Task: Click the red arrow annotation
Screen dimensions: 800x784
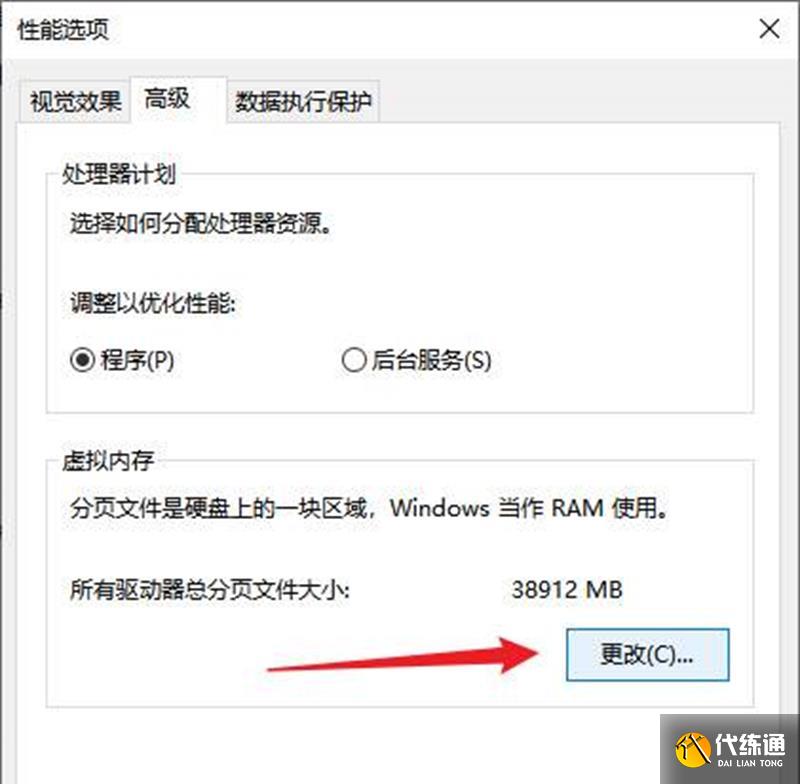Action: click(x=403, y=656)
